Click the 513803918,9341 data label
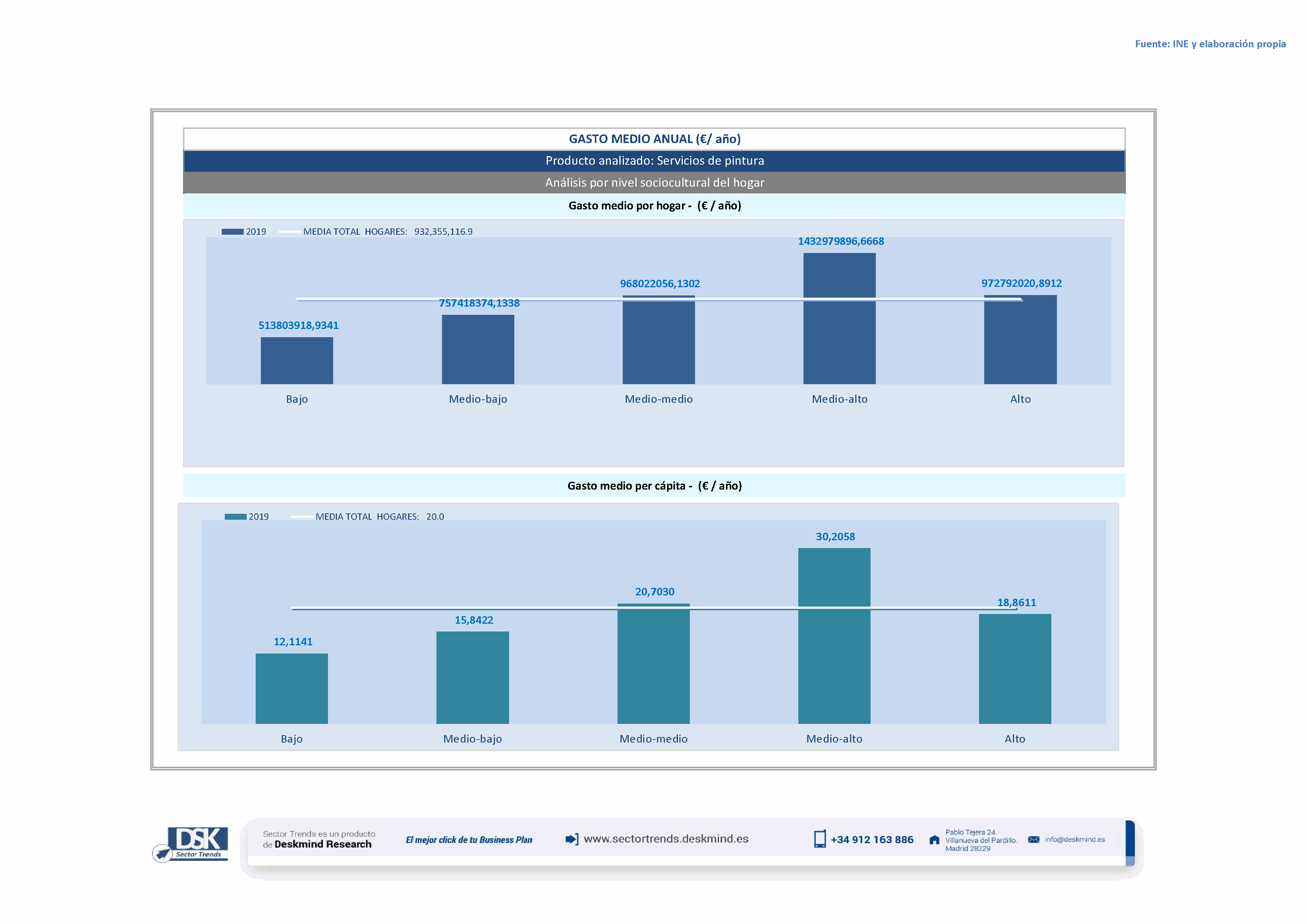This screenshot has height=924, width=1307. click(298, 325)
